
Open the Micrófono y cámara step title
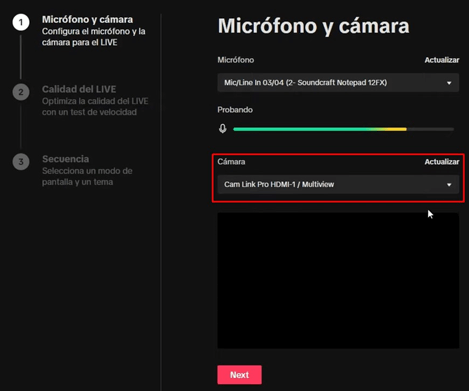tap(87, 20)
